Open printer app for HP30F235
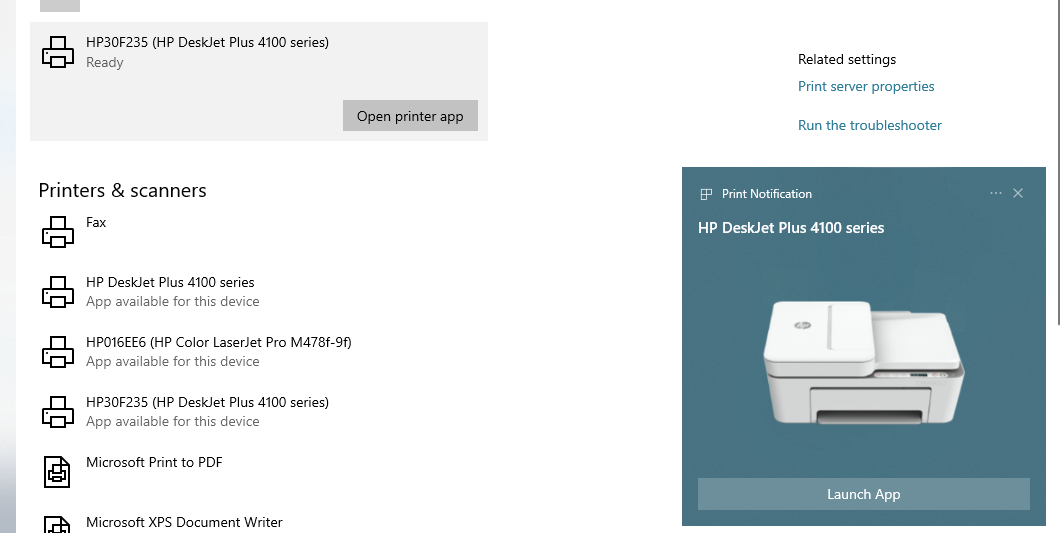This screenshot has height=533, width=1062. click(410, 116)
